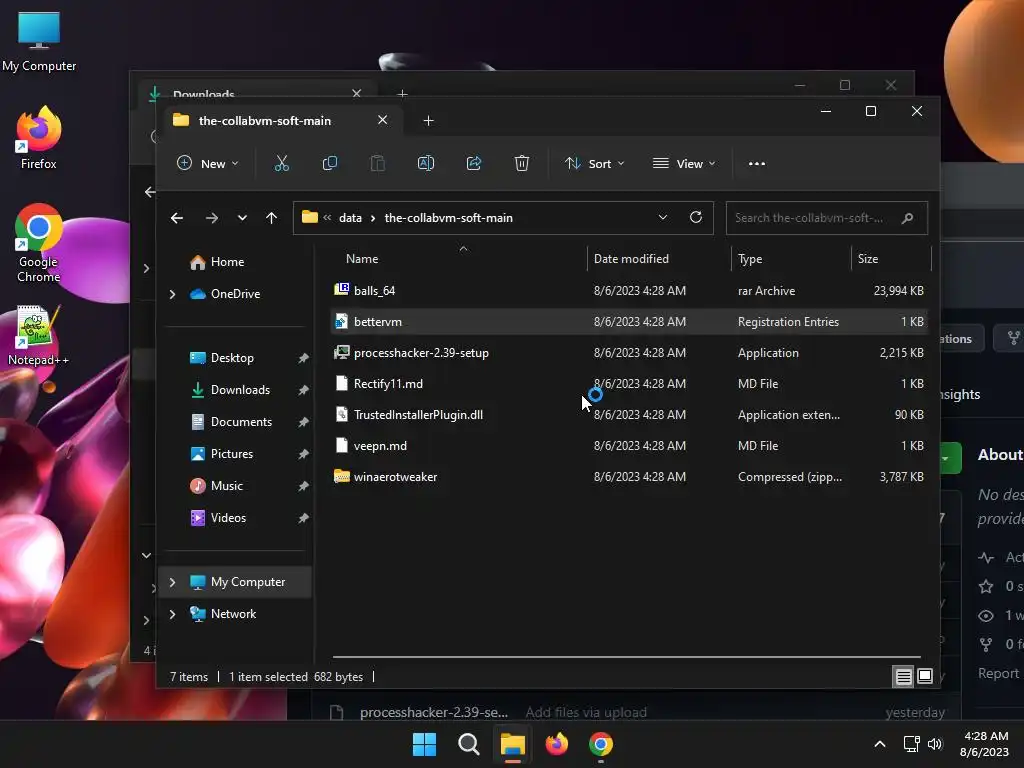Open My Computer desktop icon
This screenshot has height=768, width=1024.
39,41
